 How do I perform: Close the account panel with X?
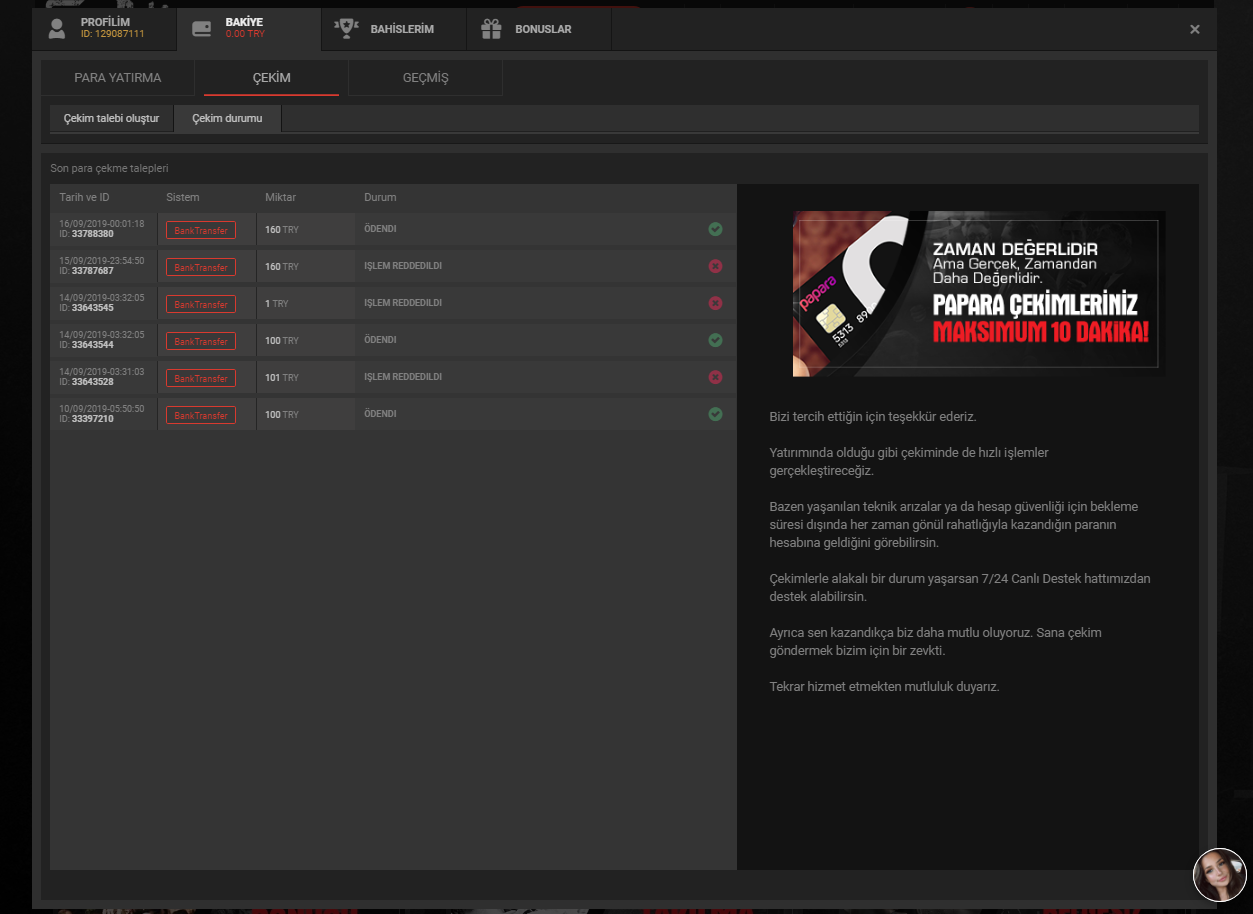pos(1194,29)
